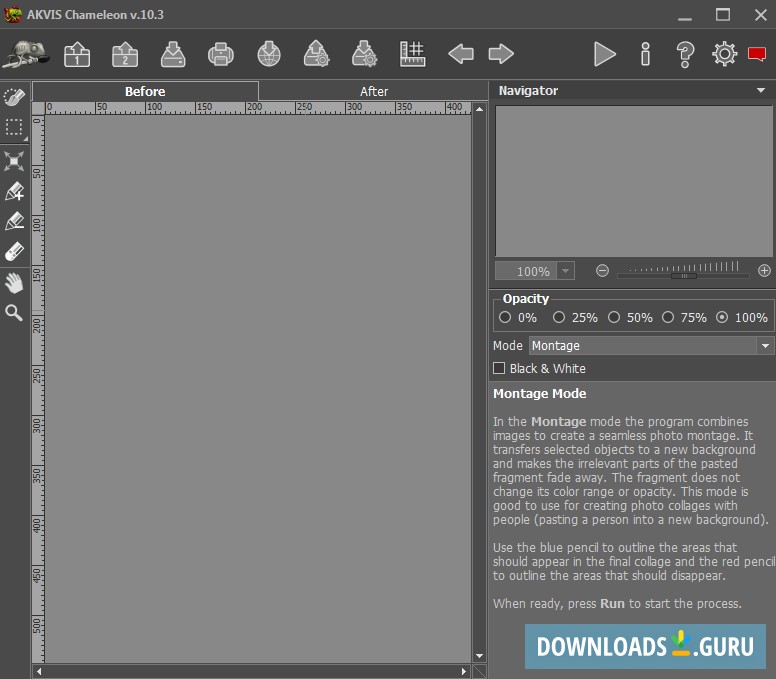Expand the 100% zoom level dropdown
The image size is (776, 679).
click(566, 271)
